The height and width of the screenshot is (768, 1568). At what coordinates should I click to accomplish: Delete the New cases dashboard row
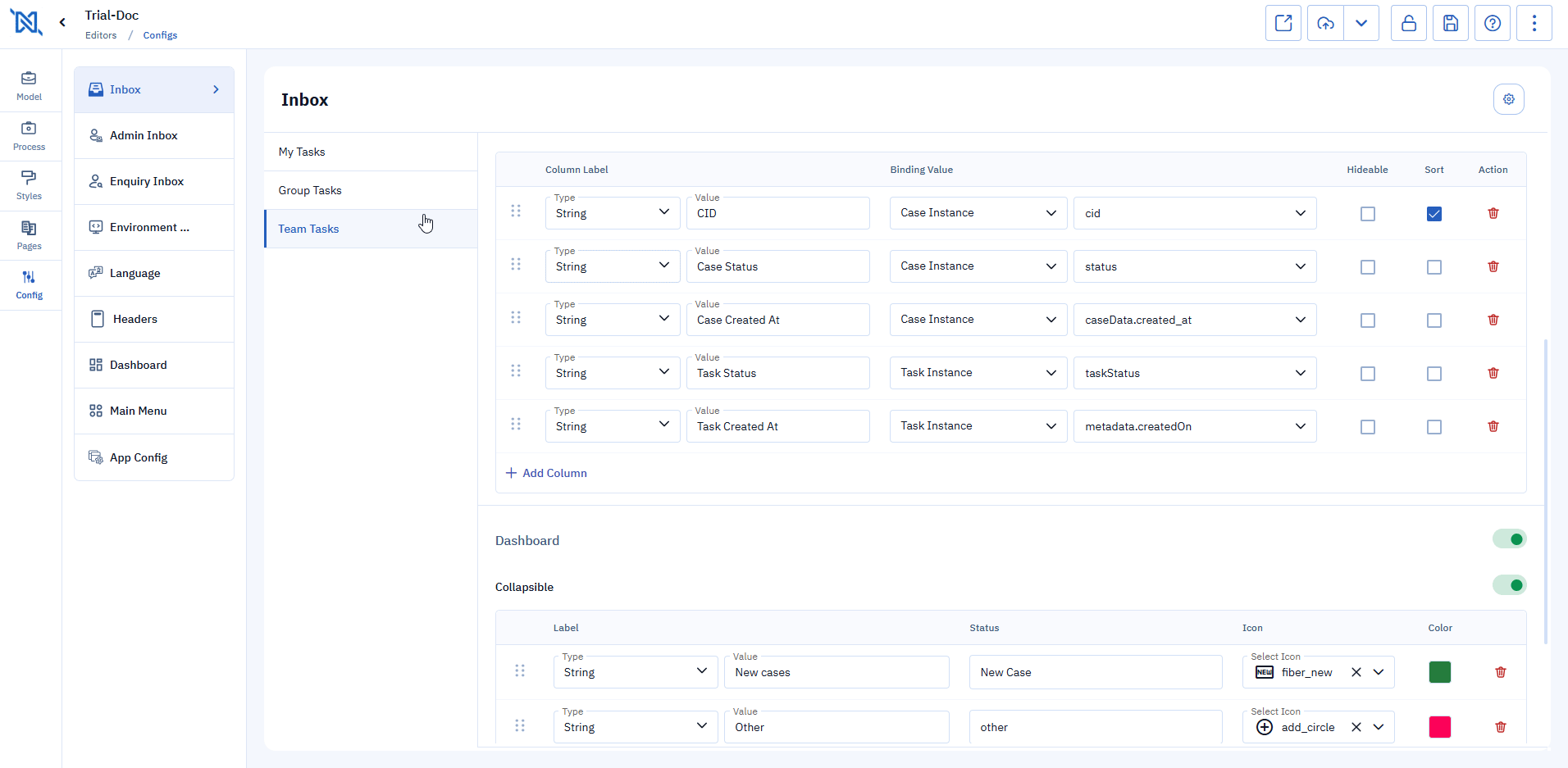(1501, 672)
